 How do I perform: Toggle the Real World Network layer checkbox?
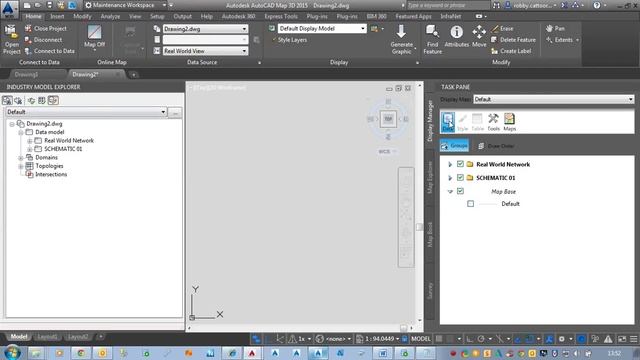pos(460,164)
